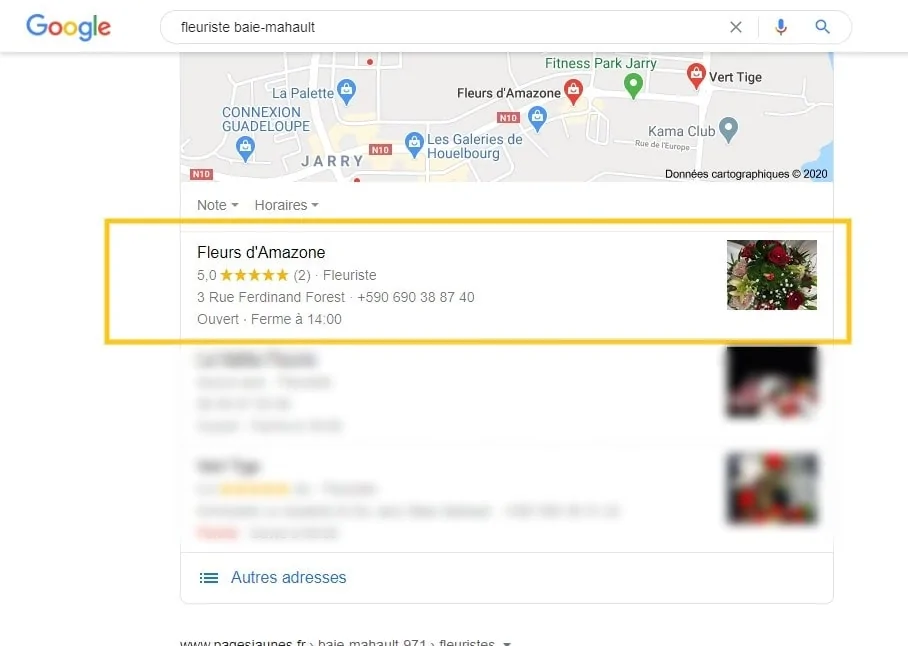Click the CONNEXION GUADELOUPE shop pin
This screenshot has height=646, width=908.
(x=246, y=148)
